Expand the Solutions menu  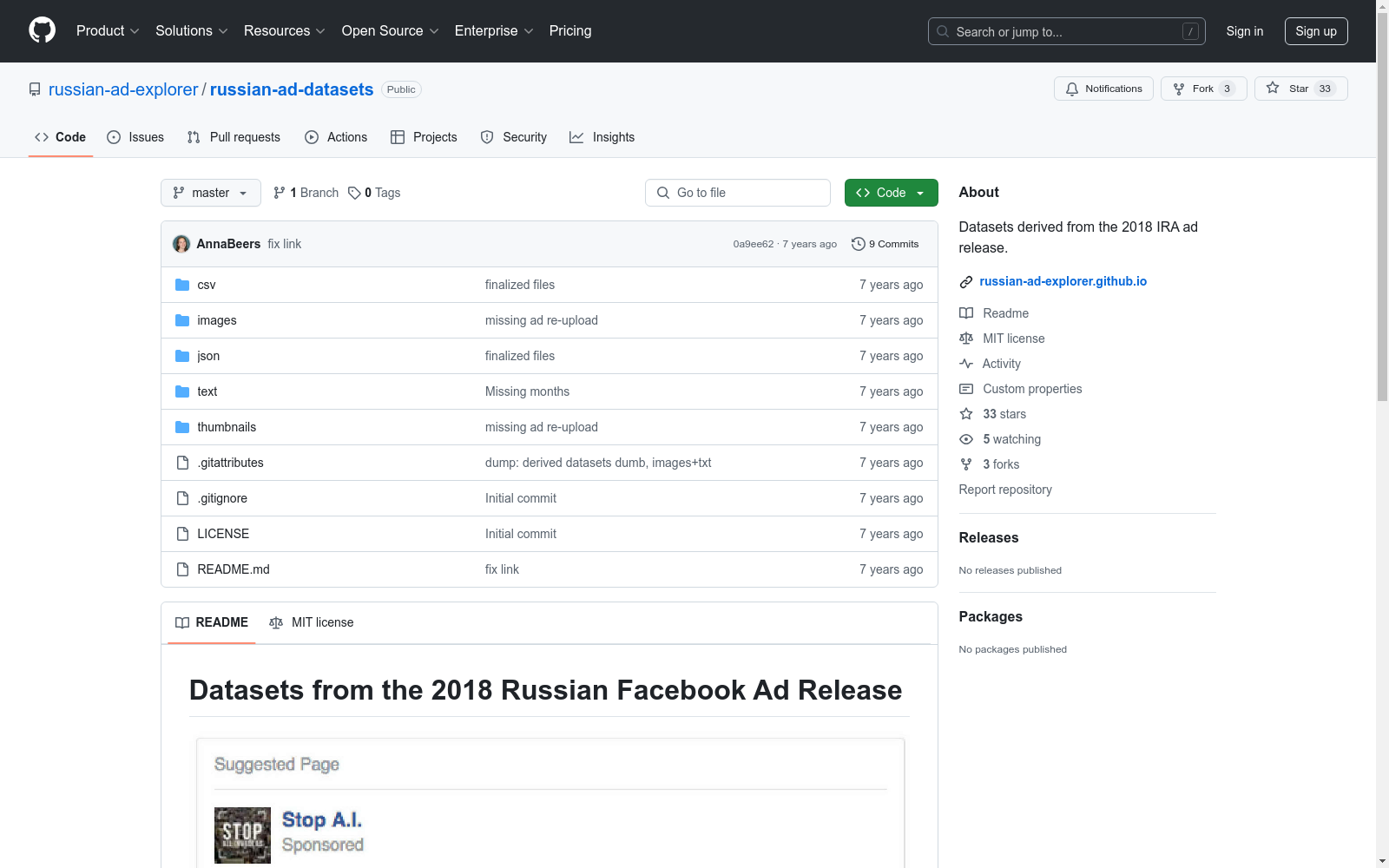[x=192, y=31]
